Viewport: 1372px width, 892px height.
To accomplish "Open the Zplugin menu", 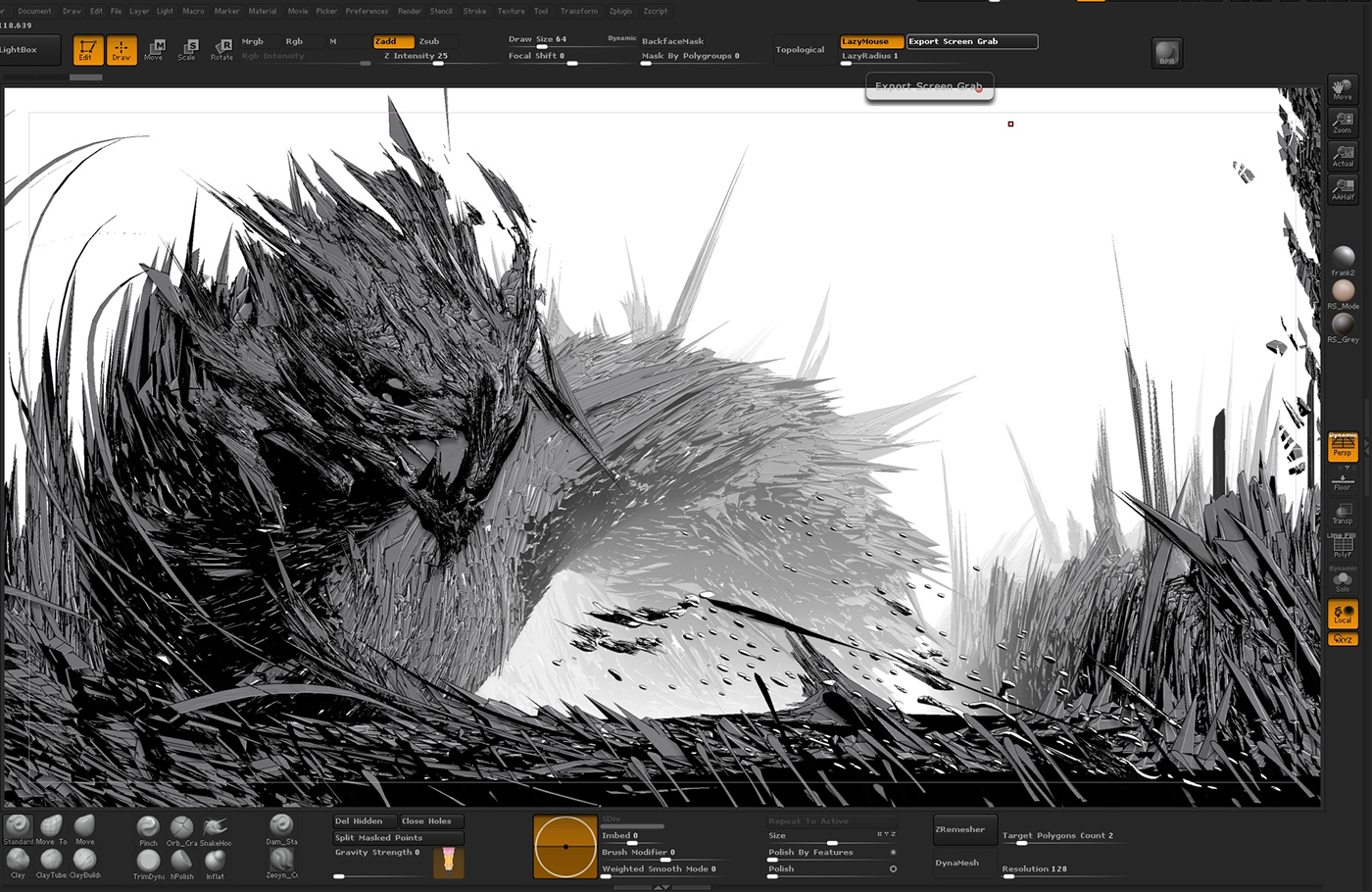I will coord(620,11).
